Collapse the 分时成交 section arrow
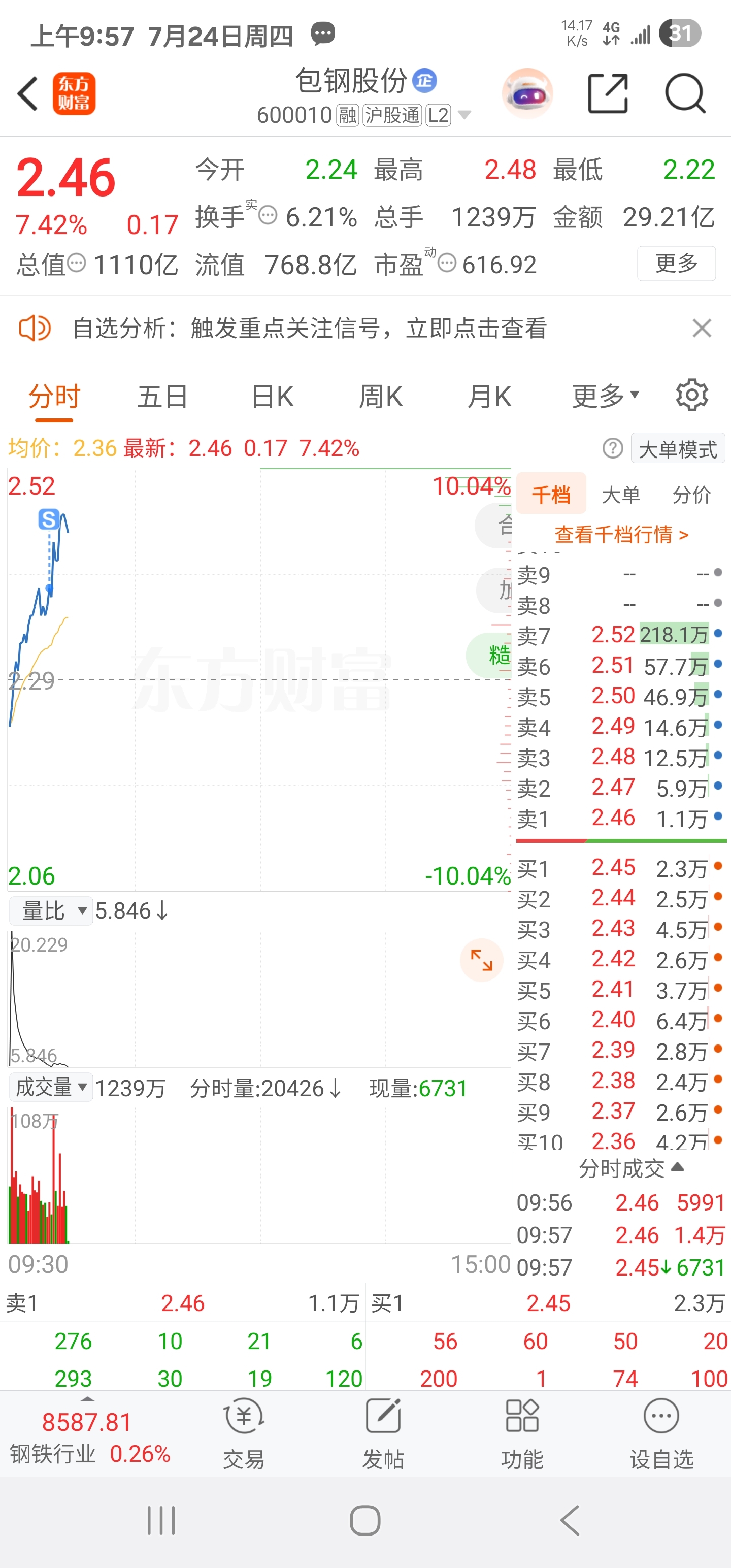Image resolution: width=731 pixels, height=1568 pixels. coord(677,1167)
